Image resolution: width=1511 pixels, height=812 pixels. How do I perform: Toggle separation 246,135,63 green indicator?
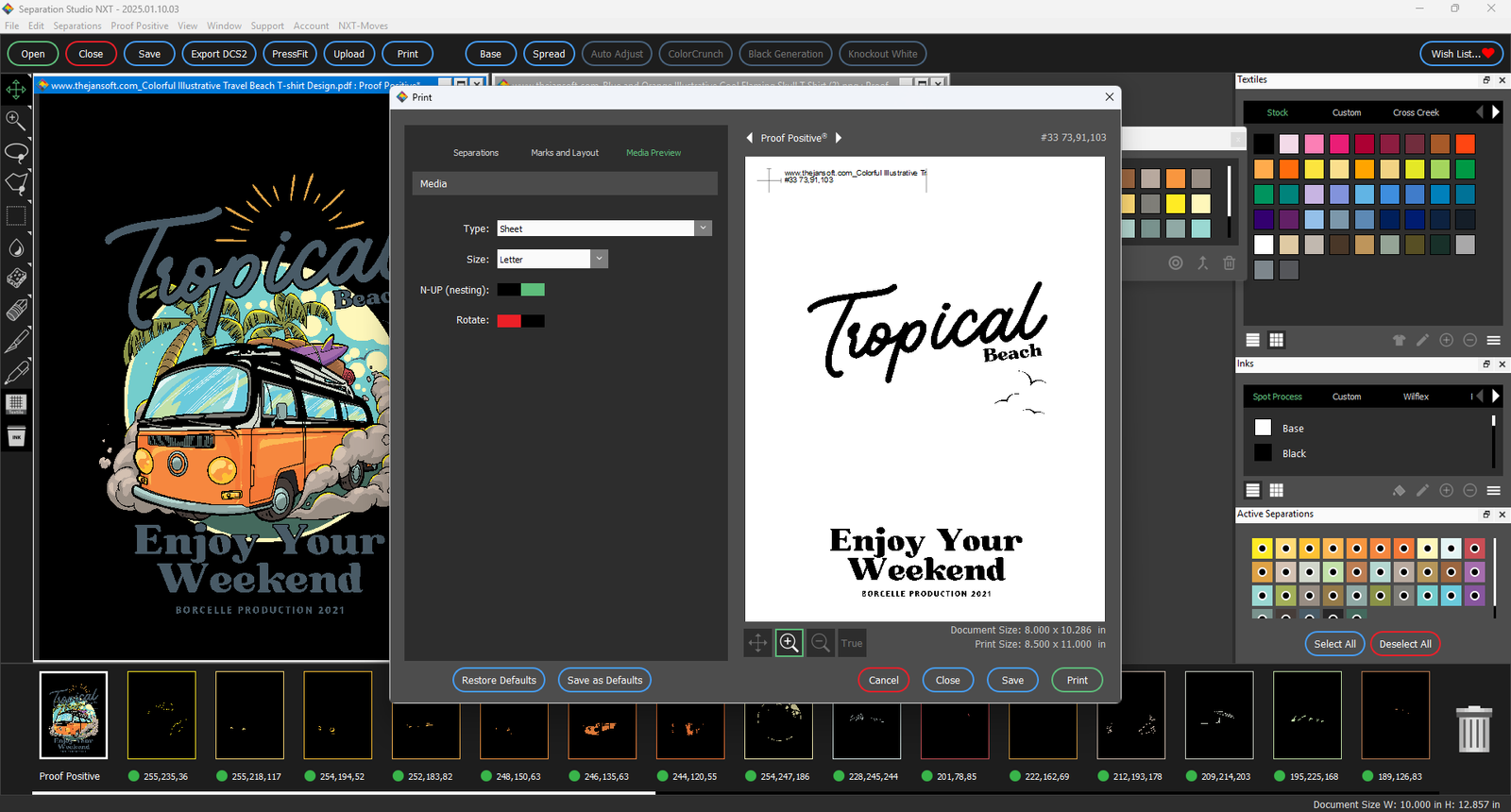click(574, 776)
